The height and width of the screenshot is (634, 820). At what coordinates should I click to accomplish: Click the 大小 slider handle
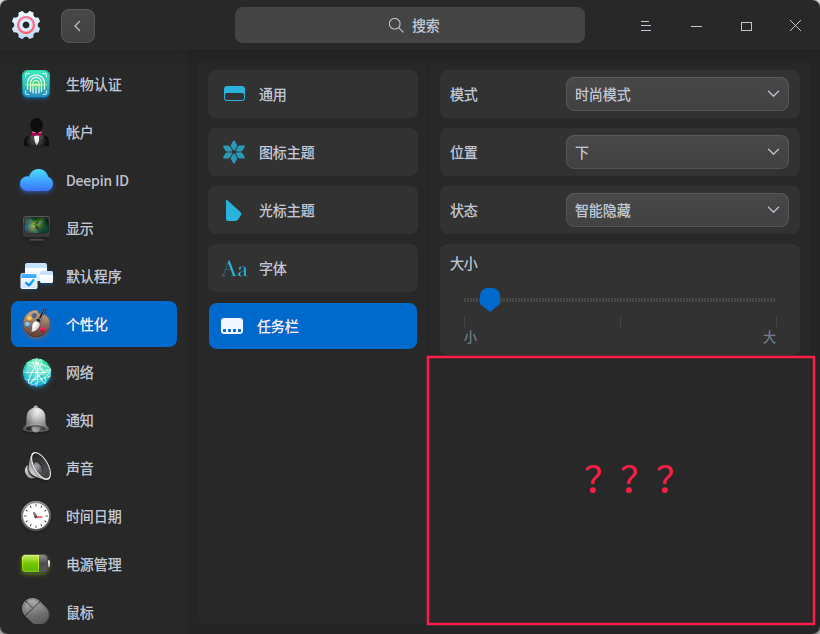(490, 300)
